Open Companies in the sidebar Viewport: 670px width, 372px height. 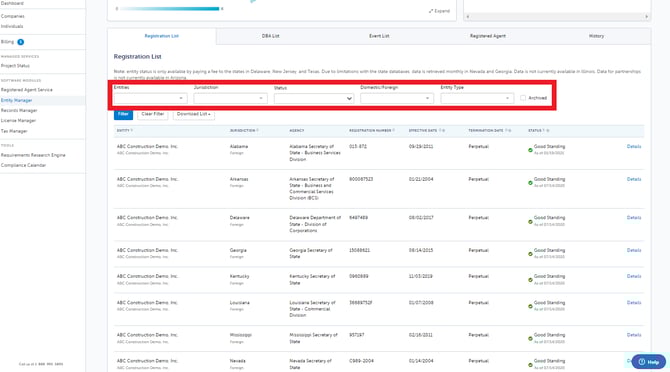click(x=12, y=16)
